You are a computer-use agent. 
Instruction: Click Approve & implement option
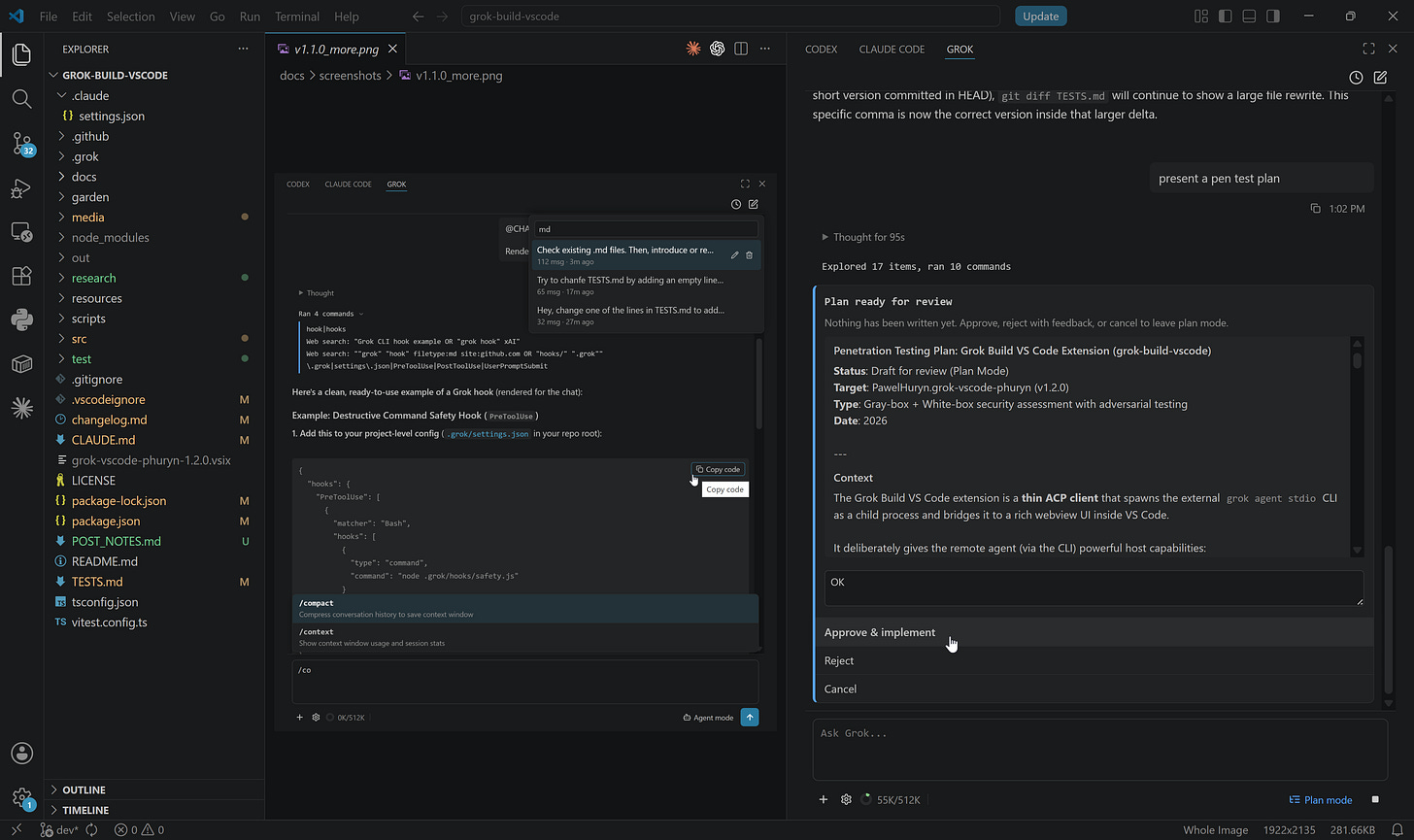pos(1094,632)
